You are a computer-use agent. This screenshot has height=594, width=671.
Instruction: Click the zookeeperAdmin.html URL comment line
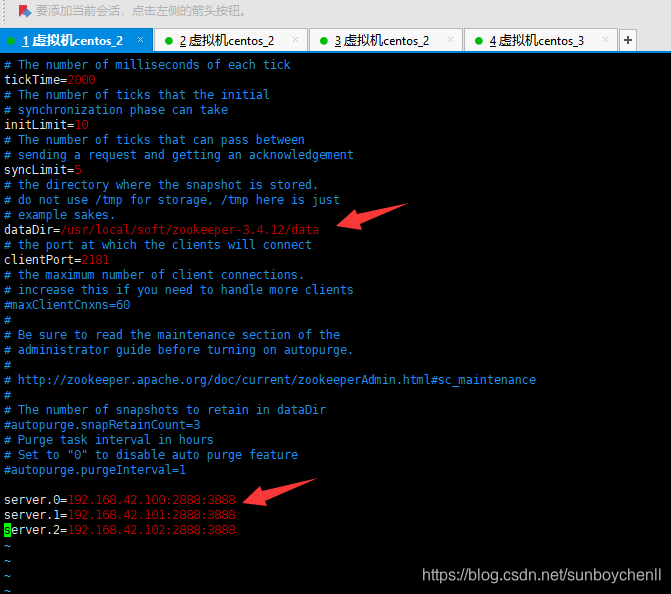click(x=270, y=380)
